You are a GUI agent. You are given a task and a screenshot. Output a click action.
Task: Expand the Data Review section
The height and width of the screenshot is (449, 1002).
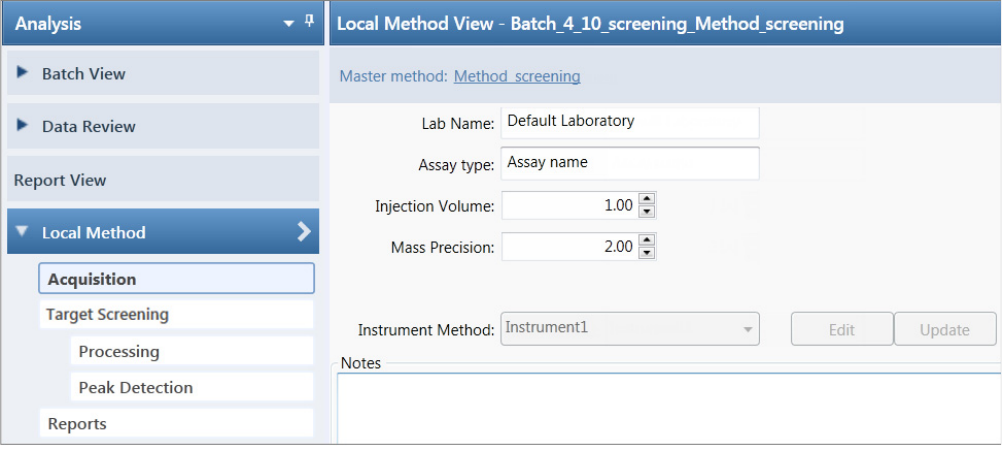click(x=23, y=126)
